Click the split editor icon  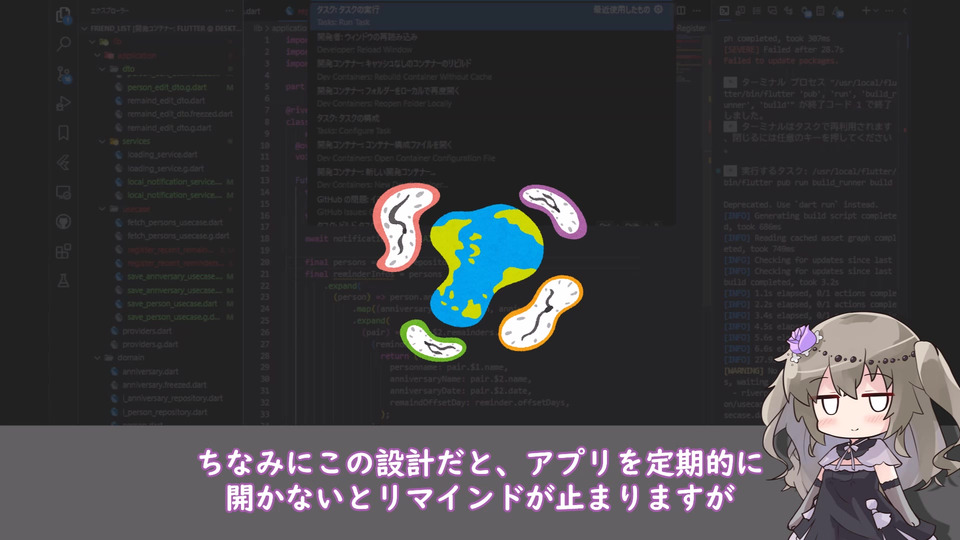pyautogui.click(x=681, y=11)
